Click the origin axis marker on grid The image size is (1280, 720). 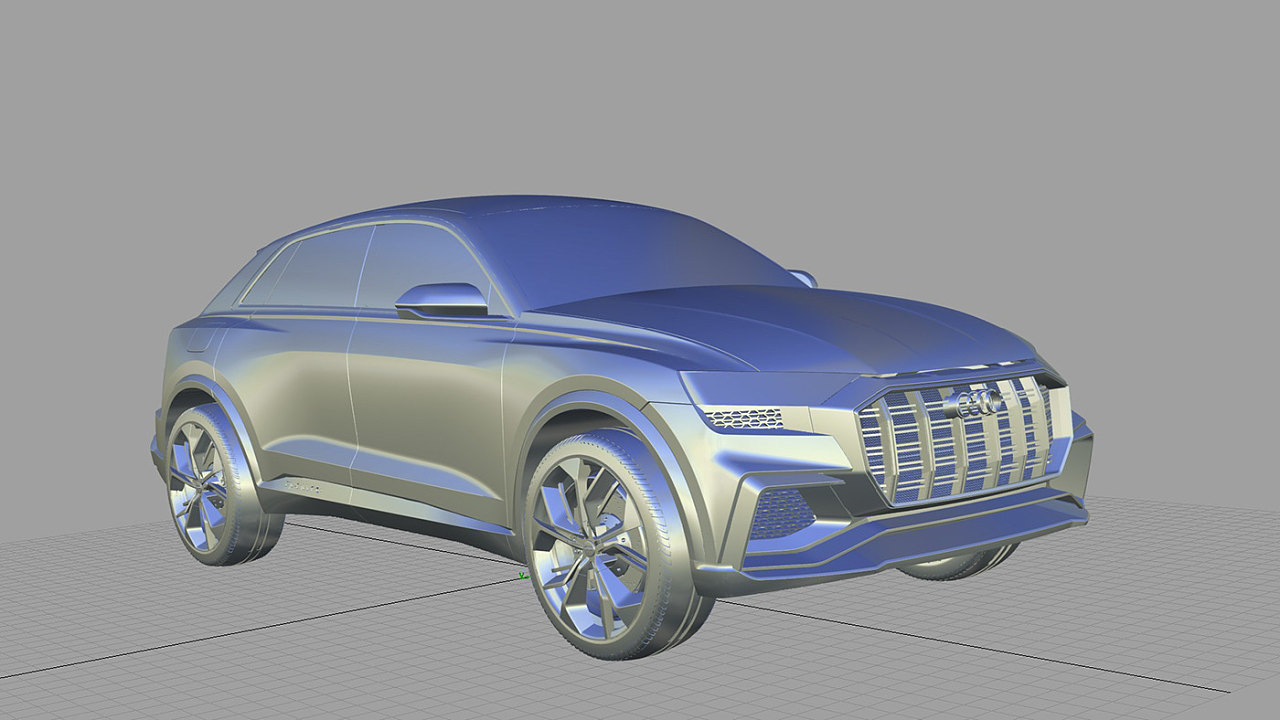(x=523, y=576)
